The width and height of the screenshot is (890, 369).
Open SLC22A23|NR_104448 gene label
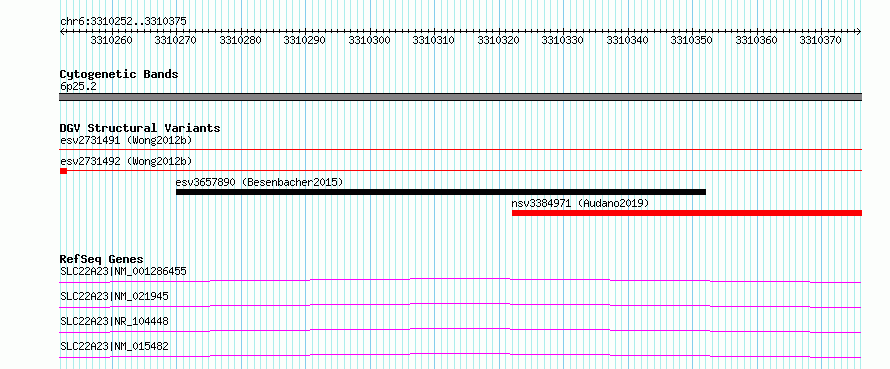tap(114, 321)
